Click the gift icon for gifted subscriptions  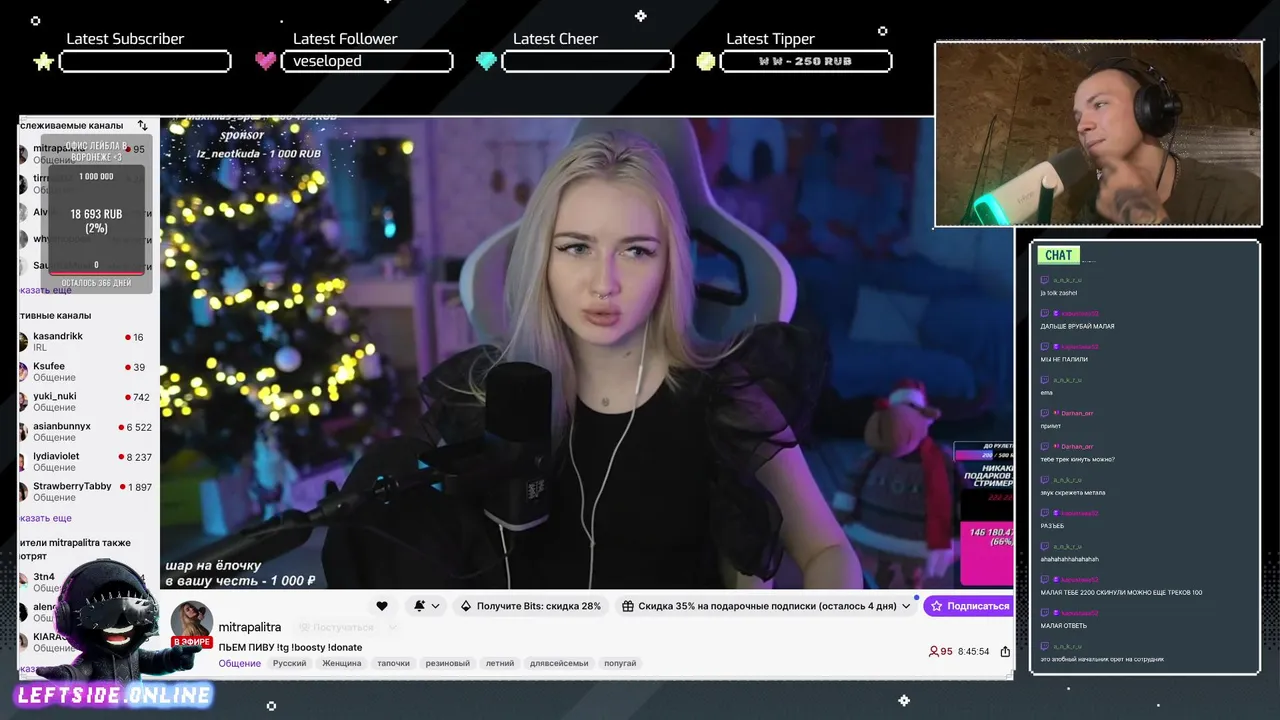coord(627,606)
